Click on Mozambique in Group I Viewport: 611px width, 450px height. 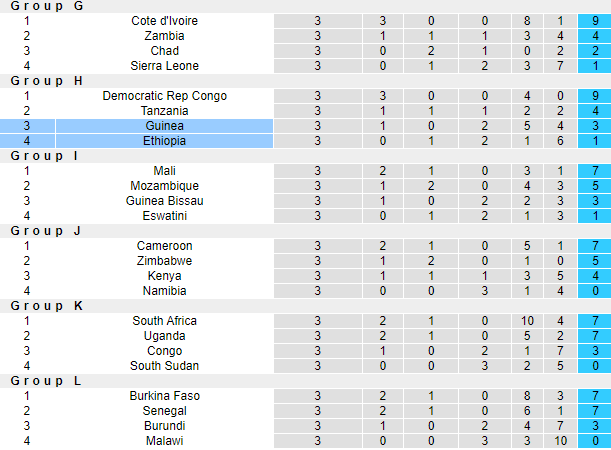164,186
